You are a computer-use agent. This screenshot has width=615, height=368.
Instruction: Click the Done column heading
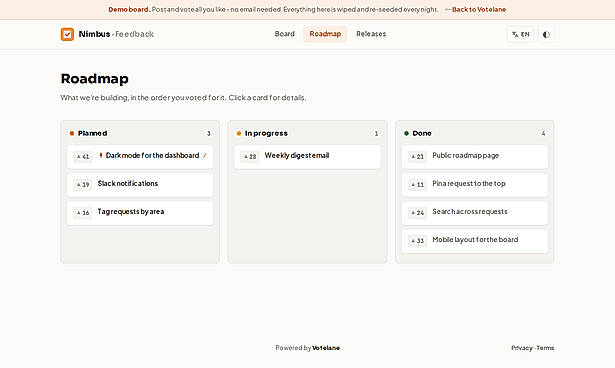coord(422,133)
